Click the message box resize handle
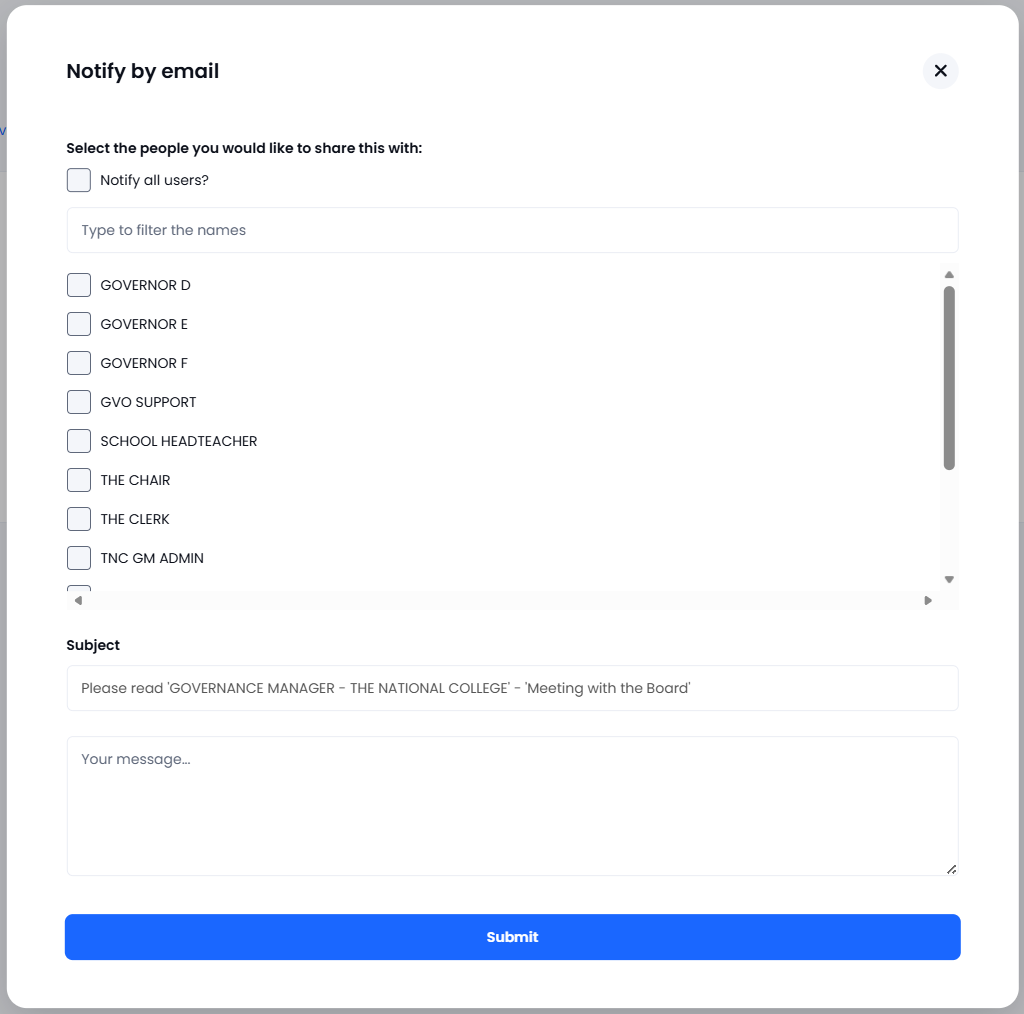Image resolution: width=1024 pixels, height=1014 pixels. pyautogui.click(x=951, y=869)
